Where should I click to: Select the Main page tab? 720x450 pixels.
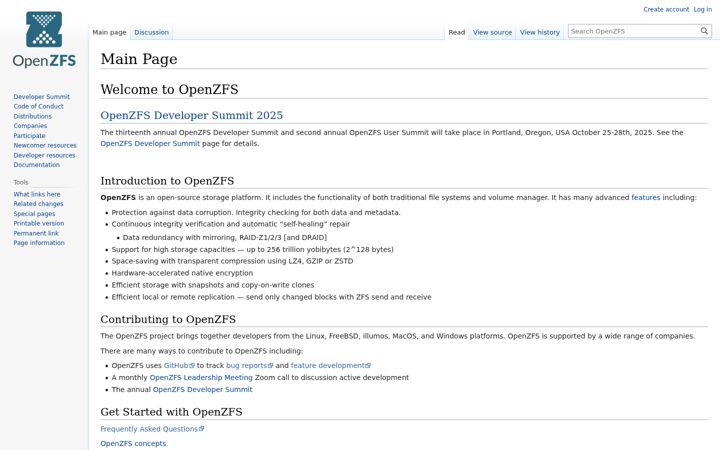coord(109,32)
